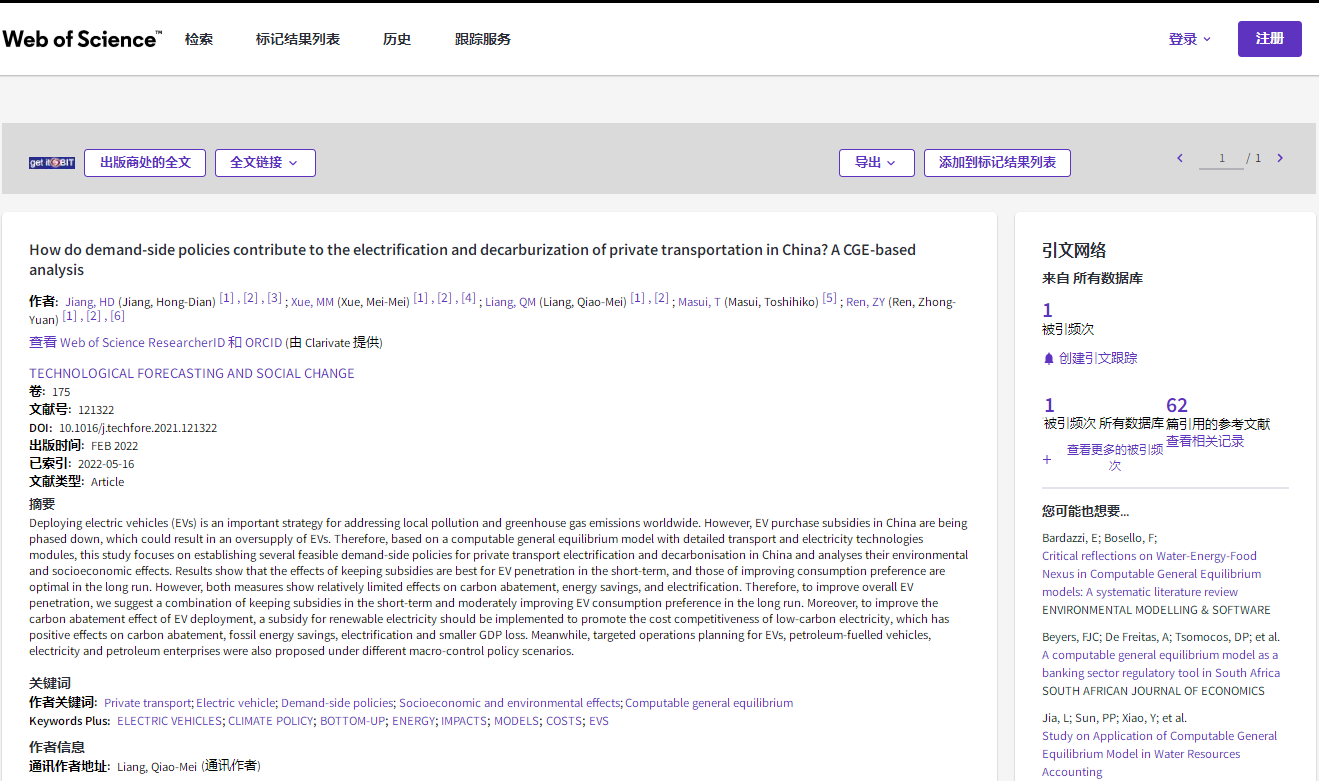1319x781 pixels.
Task: Open the 跟踪服务 menu item
Action: point(483,39)
